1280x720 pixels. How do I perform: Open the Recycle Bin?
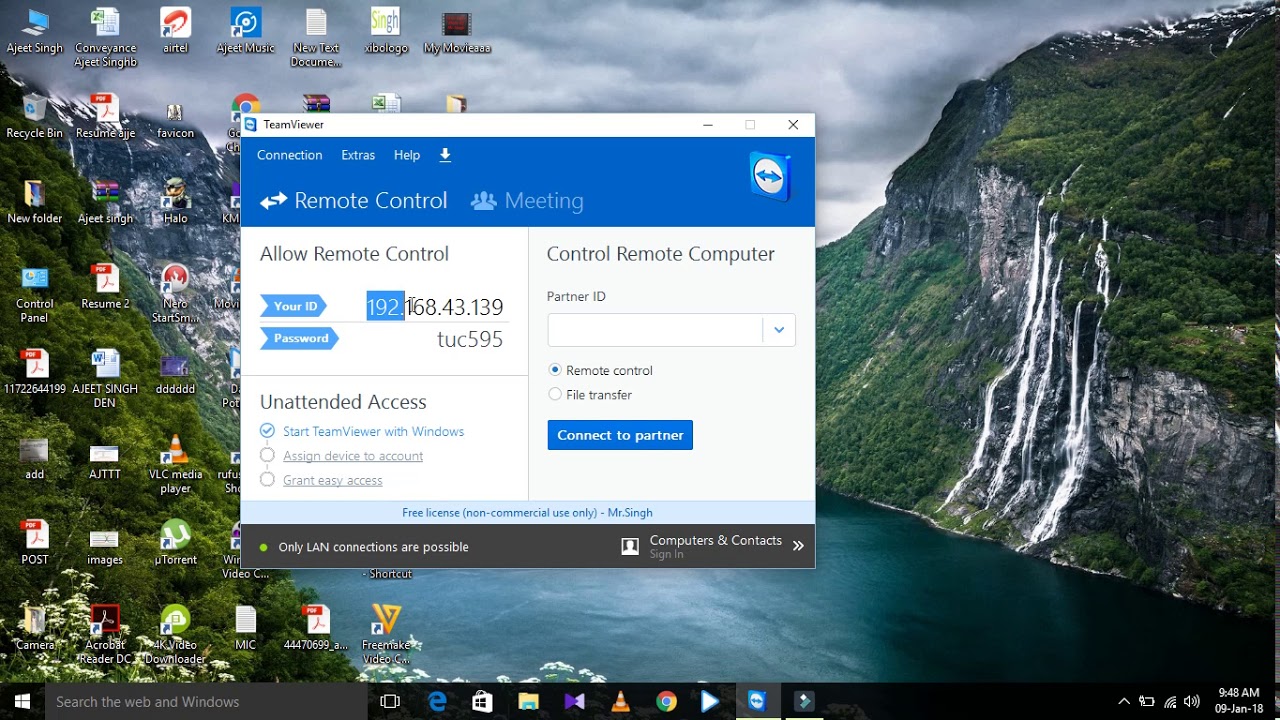[x=35, y=117]
